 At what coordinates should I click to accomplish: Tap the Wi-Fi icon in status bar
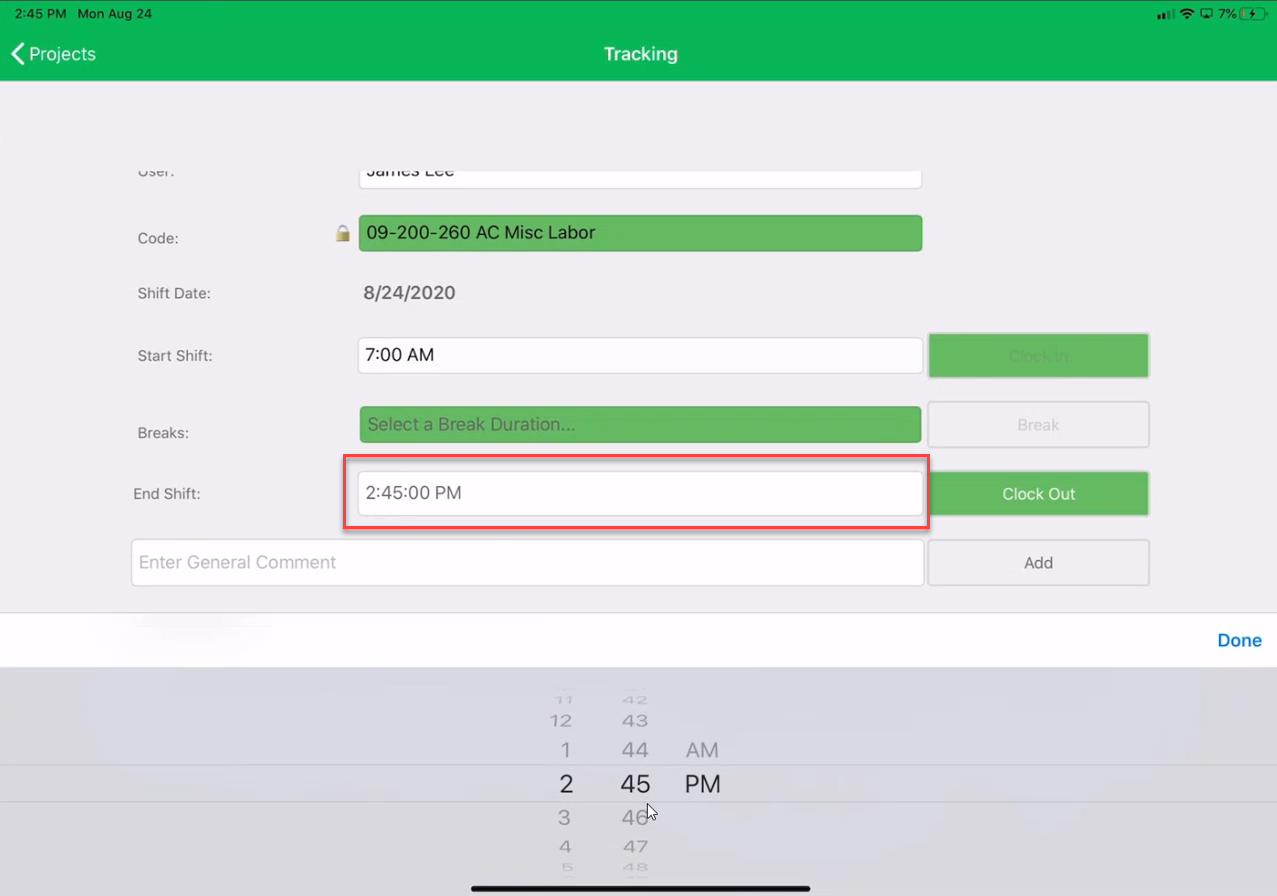click(x=1187, y=14)
